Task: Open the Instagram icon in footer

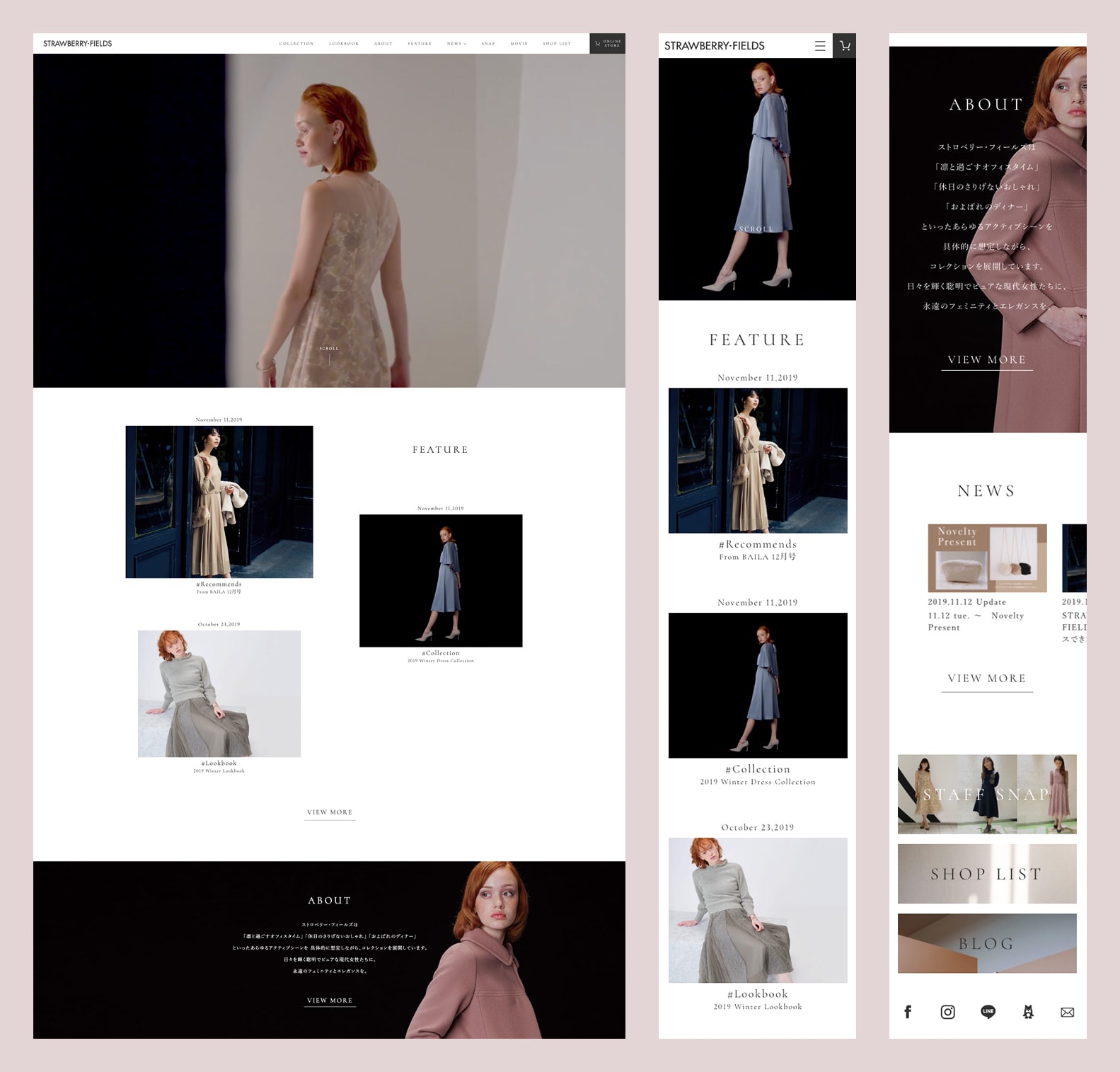Action: 947,1012
